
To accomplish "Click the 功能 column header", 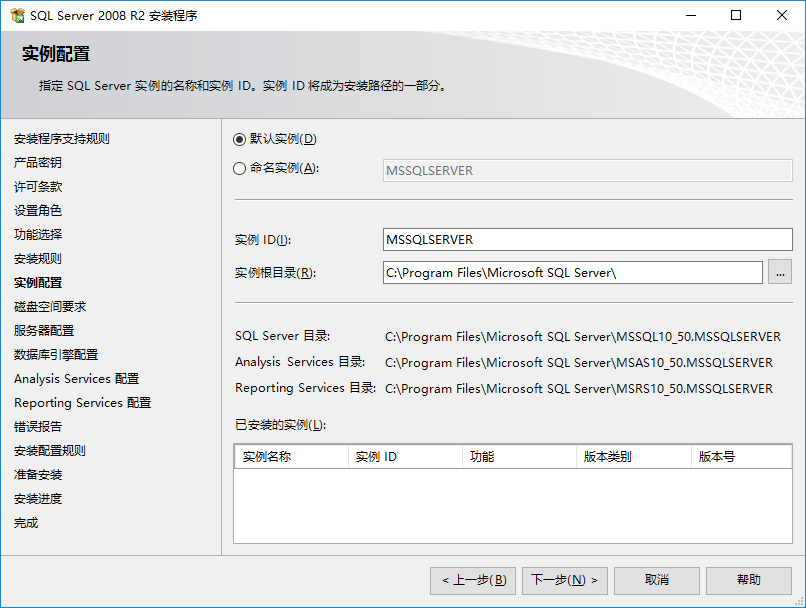I will [x=519, y=456].
